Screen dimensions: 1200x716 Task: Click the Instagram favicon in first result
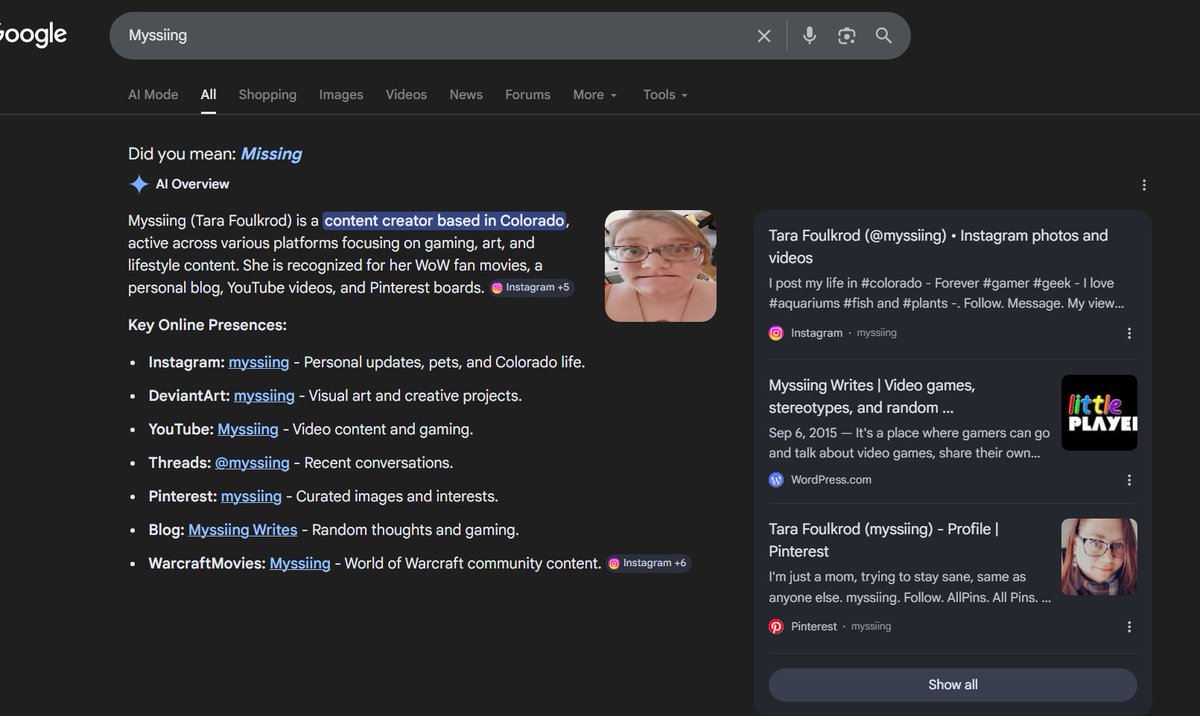pos(776,333)
